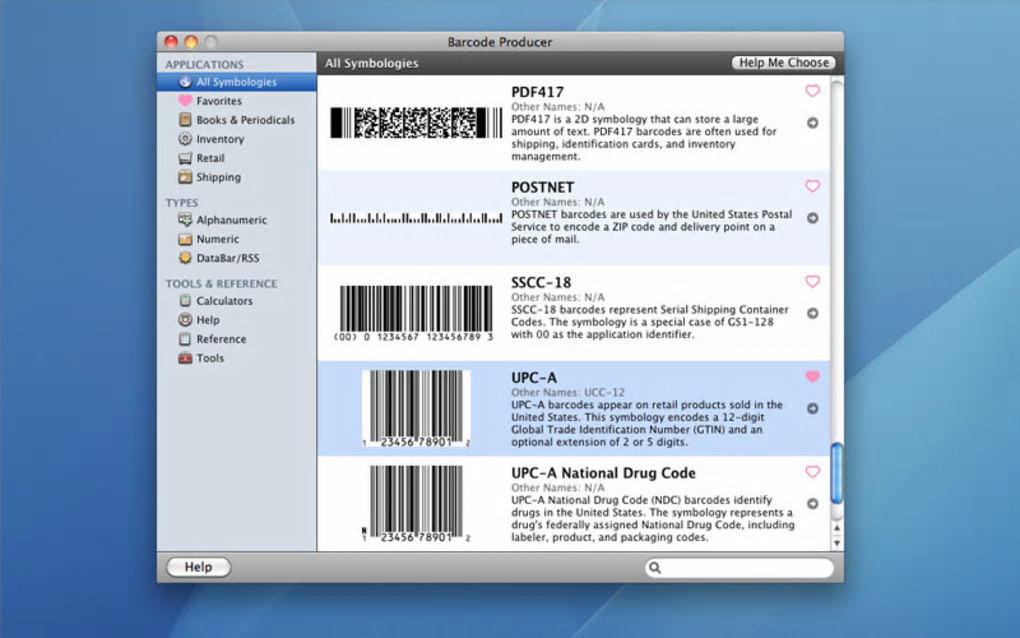
Task: Select the Shipping sidebar label
Action: point(219,177)
